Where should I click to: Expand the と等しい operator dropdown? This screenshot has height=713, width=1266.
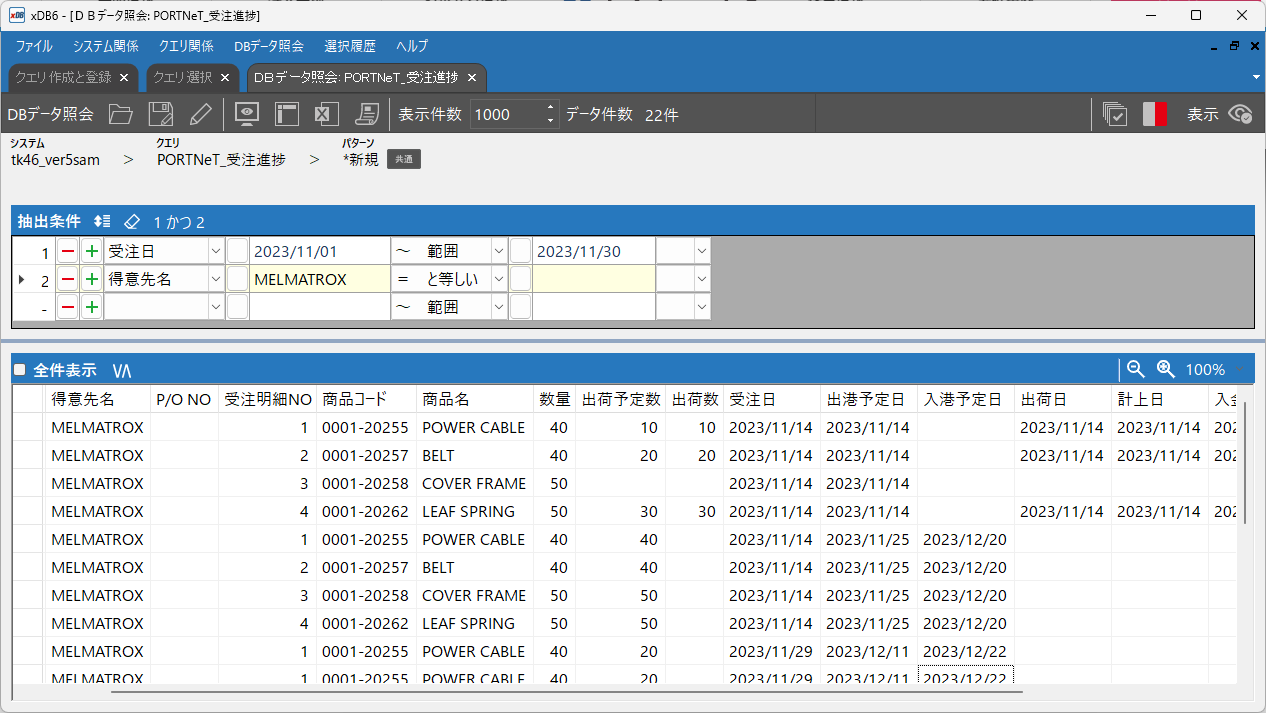499,279
